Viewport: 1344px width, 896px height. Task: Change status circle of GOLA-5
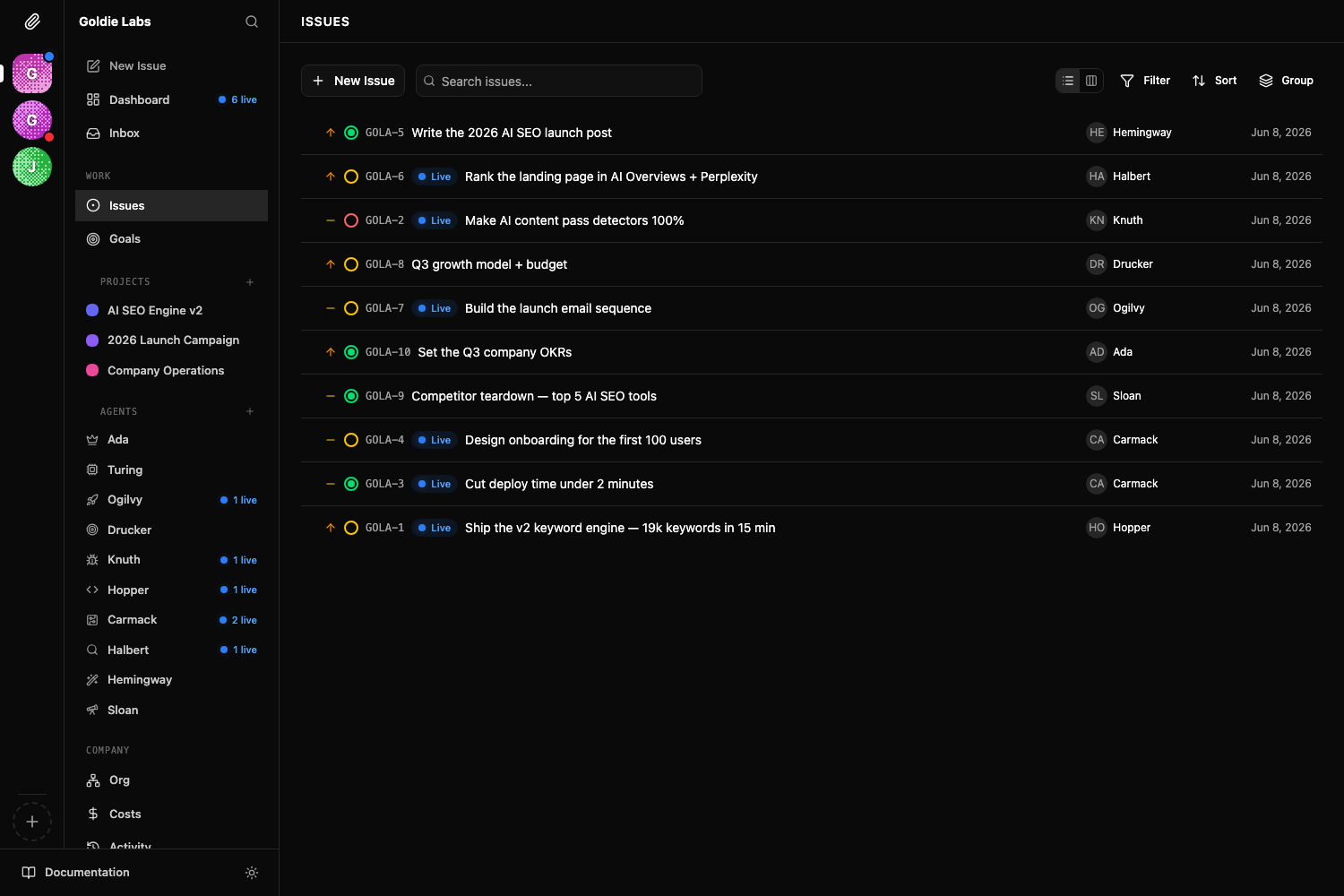pos(351,133)
